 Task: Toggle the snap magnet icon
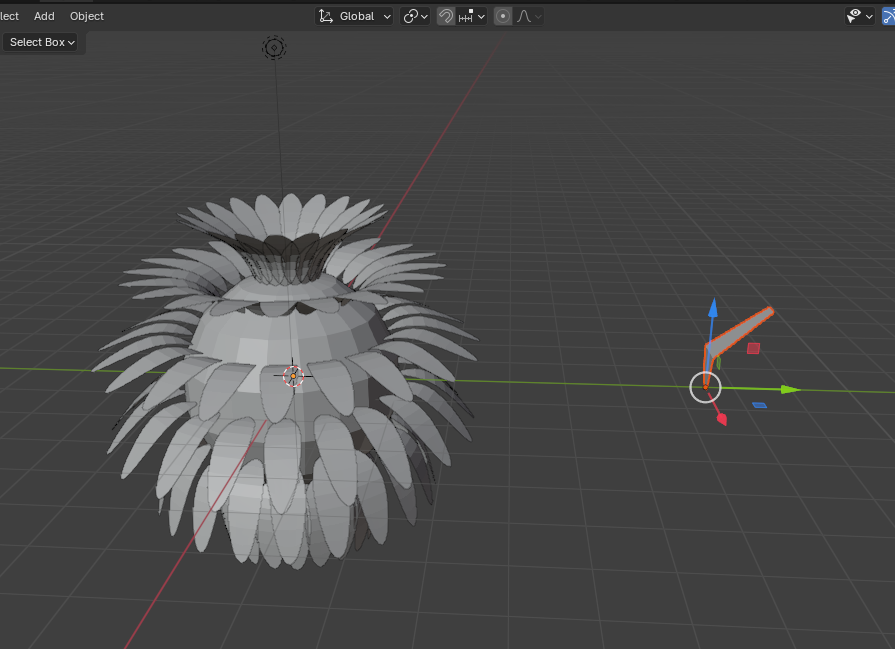pyautogui.click(x=446, y=16)
